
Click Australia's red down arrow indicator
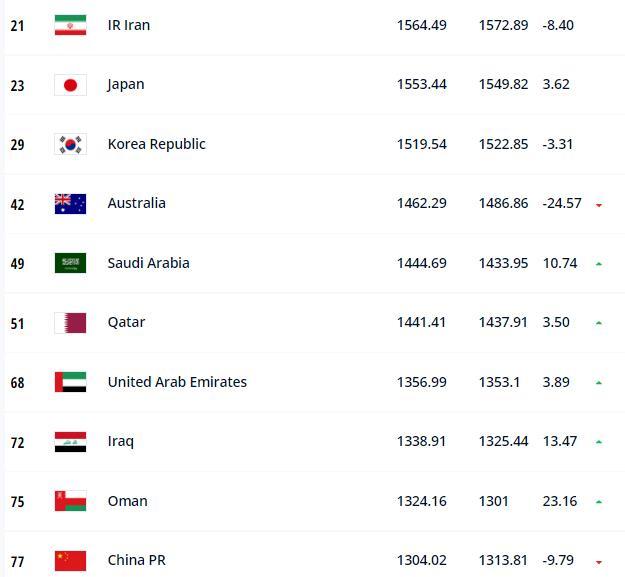pos(598,205)
